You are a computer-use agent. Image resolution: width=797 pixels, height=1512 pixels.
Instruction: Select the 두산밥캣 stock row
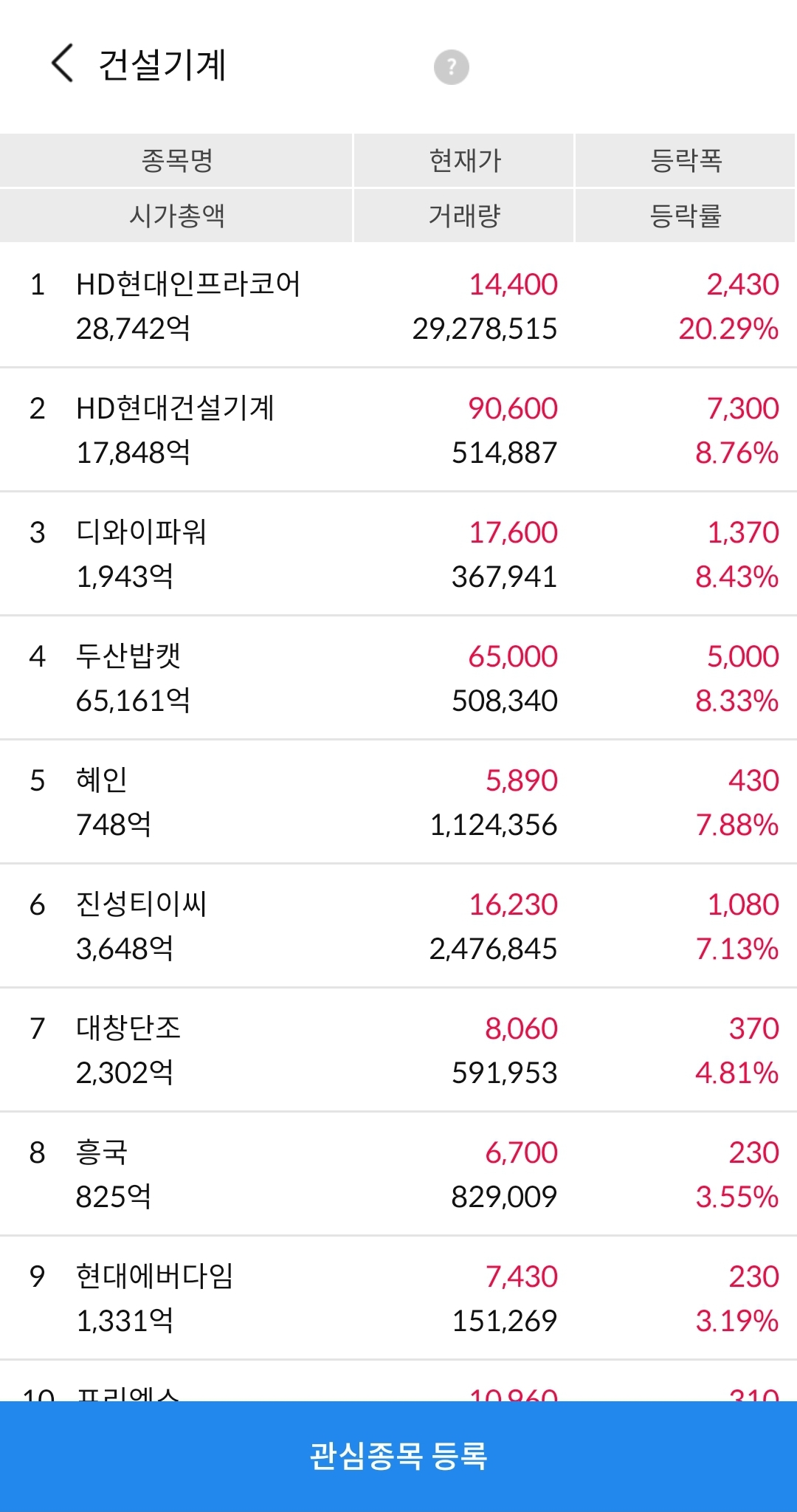[x=398, y=678]
